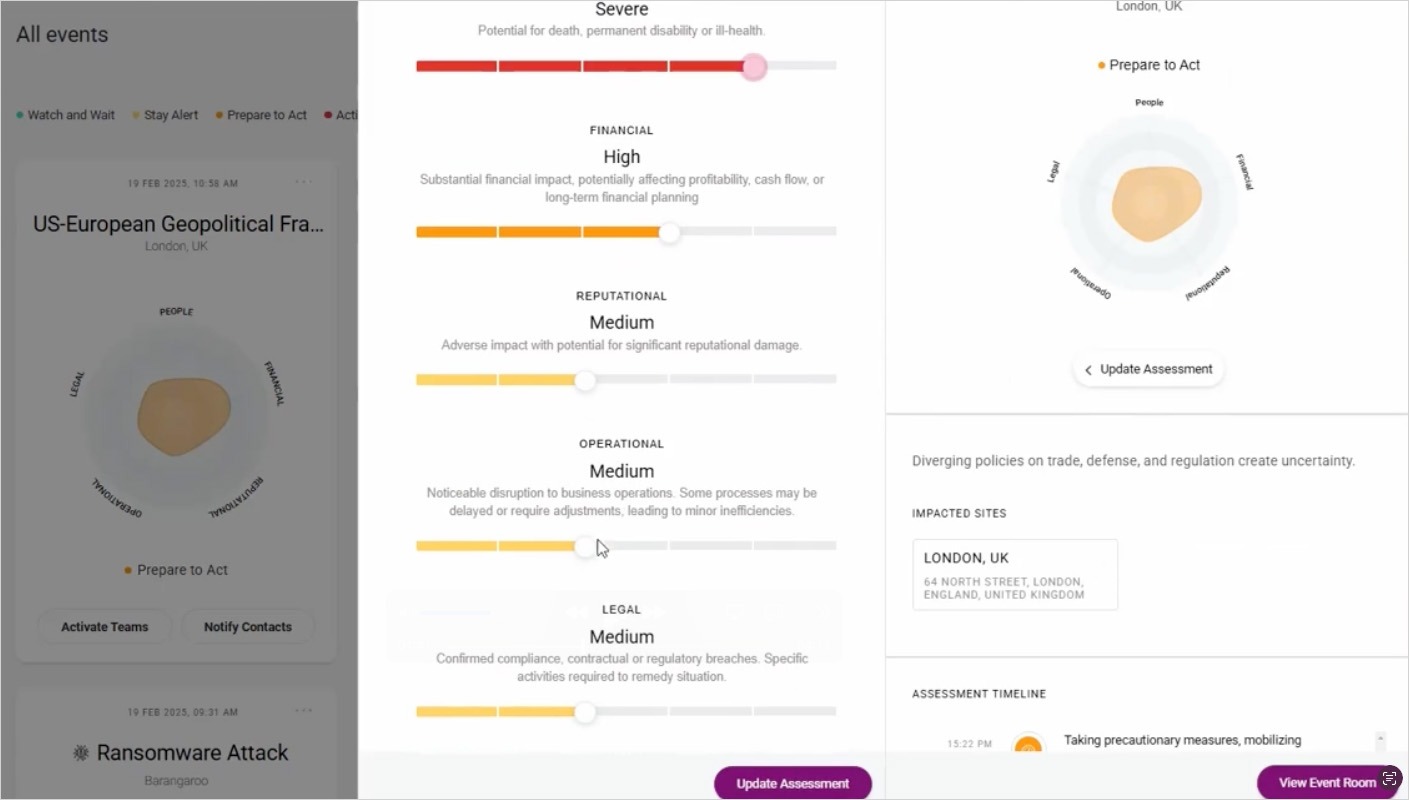Click the People severity slider handle
1409x800 pixels.
pos(754,67)
